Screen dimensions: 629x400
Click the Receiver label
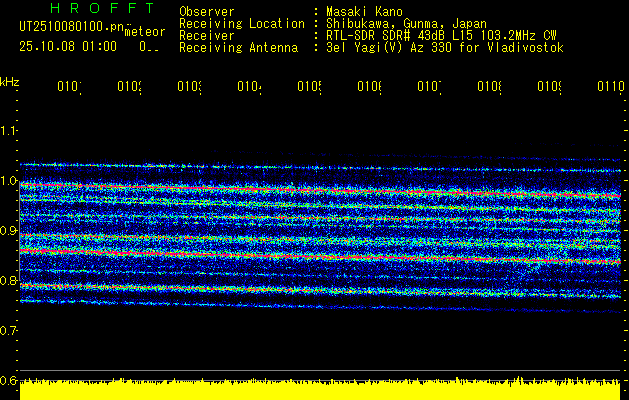pos(207,36)
